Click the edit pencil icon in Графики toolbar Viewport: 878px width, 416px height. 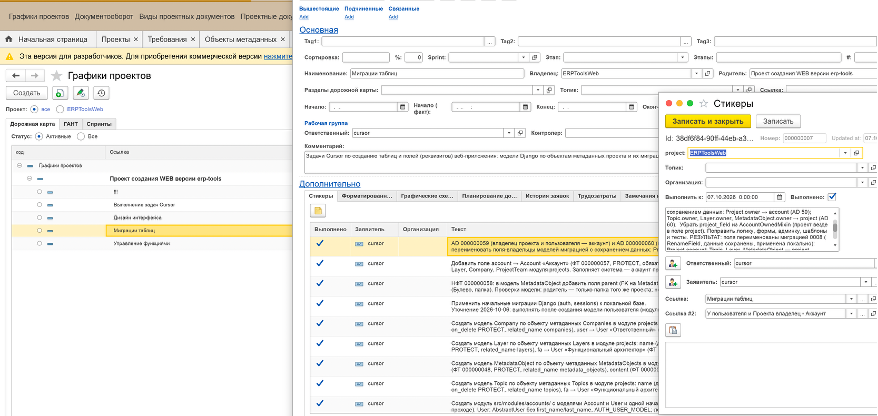coord(80,93)
